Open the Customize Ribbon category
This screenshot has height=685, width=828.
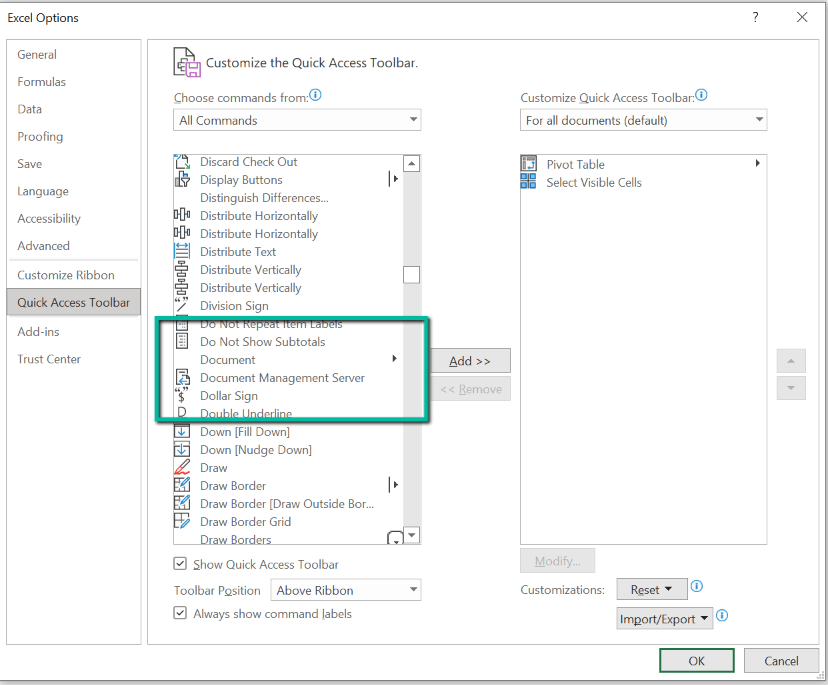[x=66, y=275]
